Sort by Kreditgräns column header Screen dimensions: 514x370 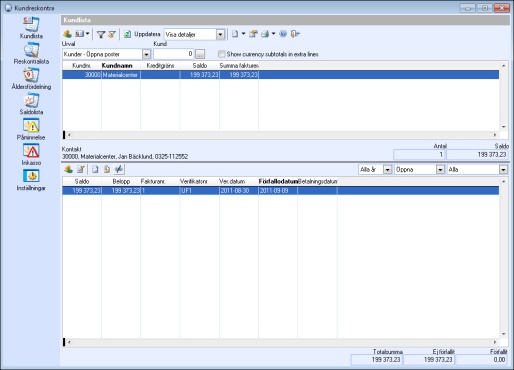click(160, 66)
